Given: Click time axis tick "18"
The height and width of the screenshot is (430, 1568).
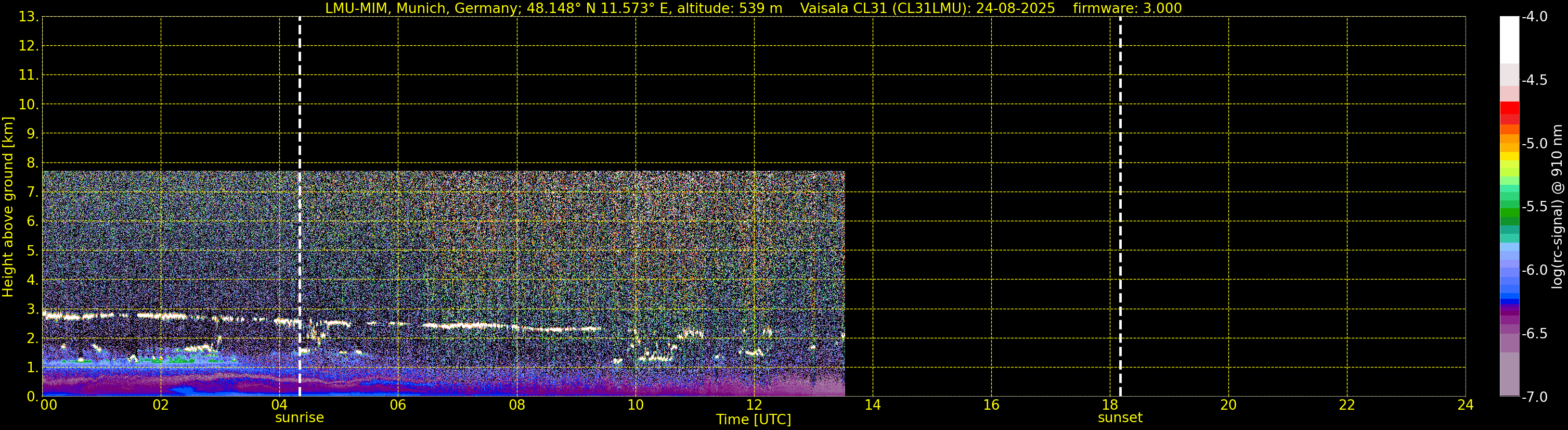Looking at the screenshot, I should coord(1110,405).
